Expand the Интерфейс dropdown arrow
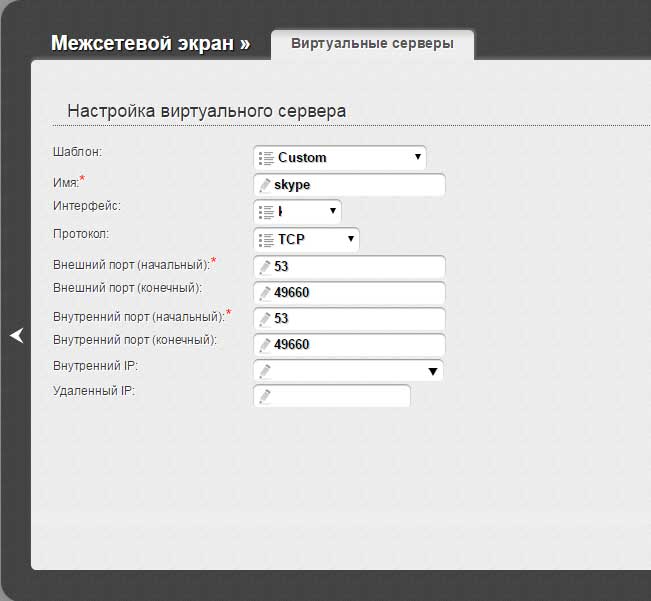The image size is (651, 601). pos(332,212)
